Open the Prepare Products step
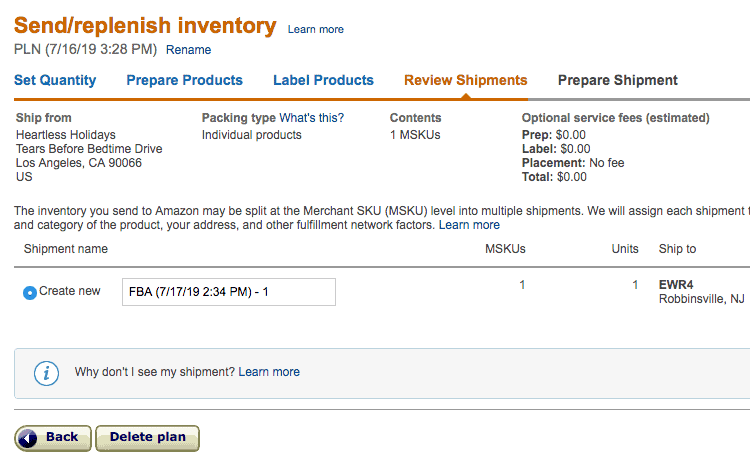The height and width of the screenshot is (474, 750). tap(185, 80)
